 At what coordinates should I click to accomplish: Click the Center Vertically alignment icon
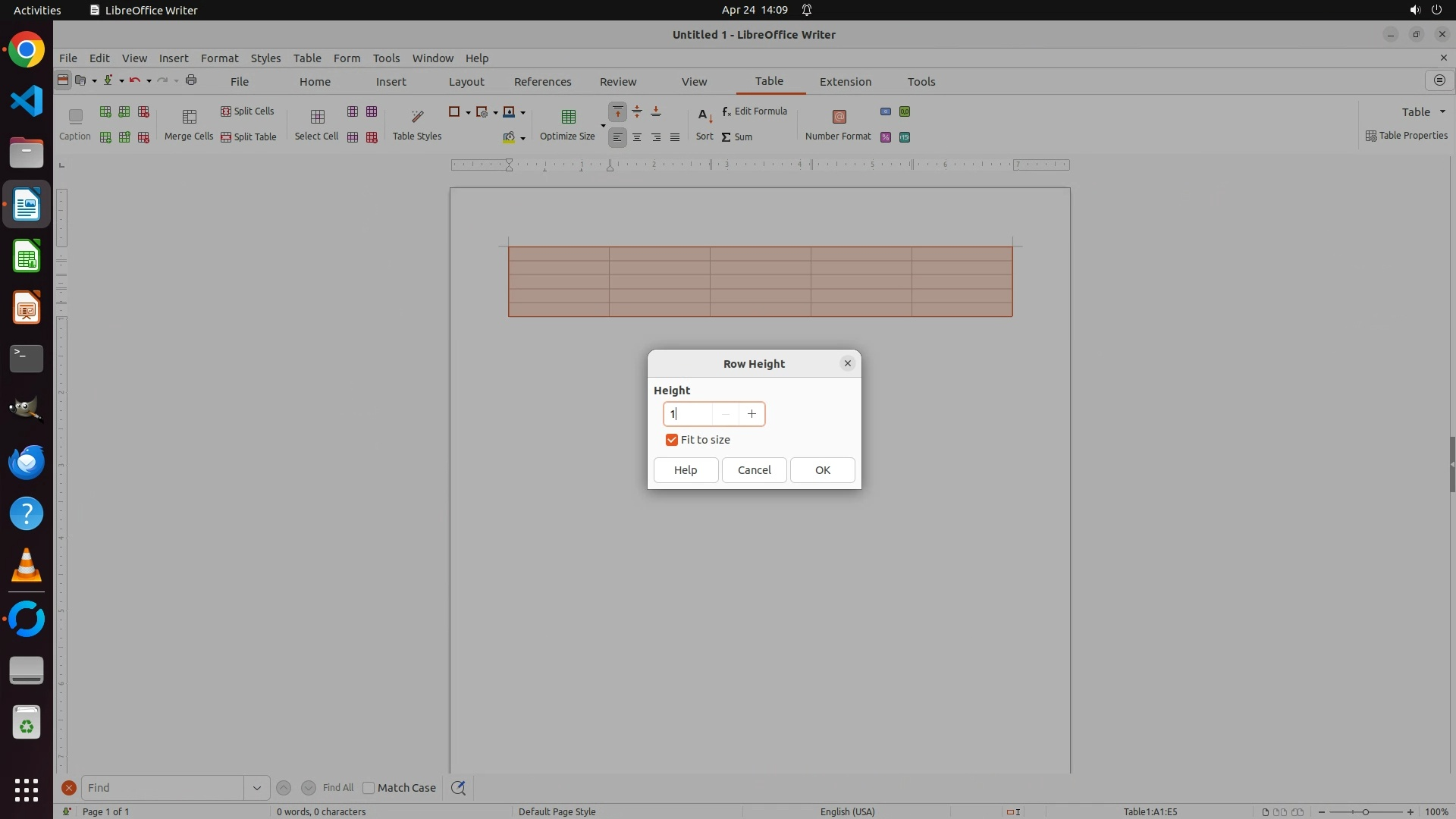tap(637, 111)
